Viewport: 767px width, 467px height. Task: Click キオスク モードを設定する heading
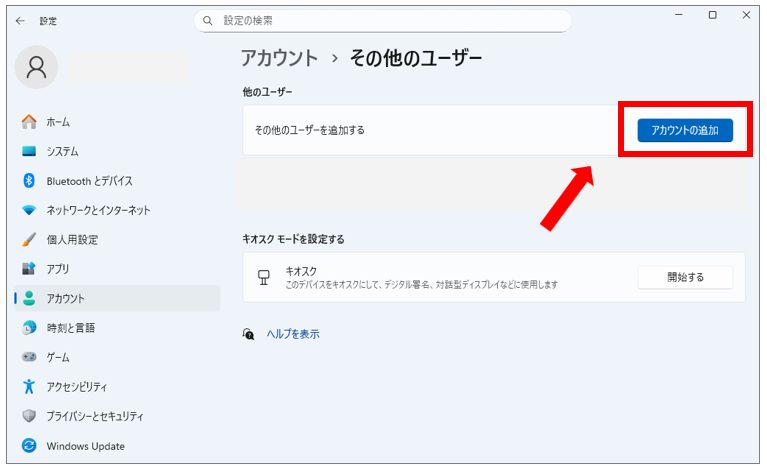point(293,239)
